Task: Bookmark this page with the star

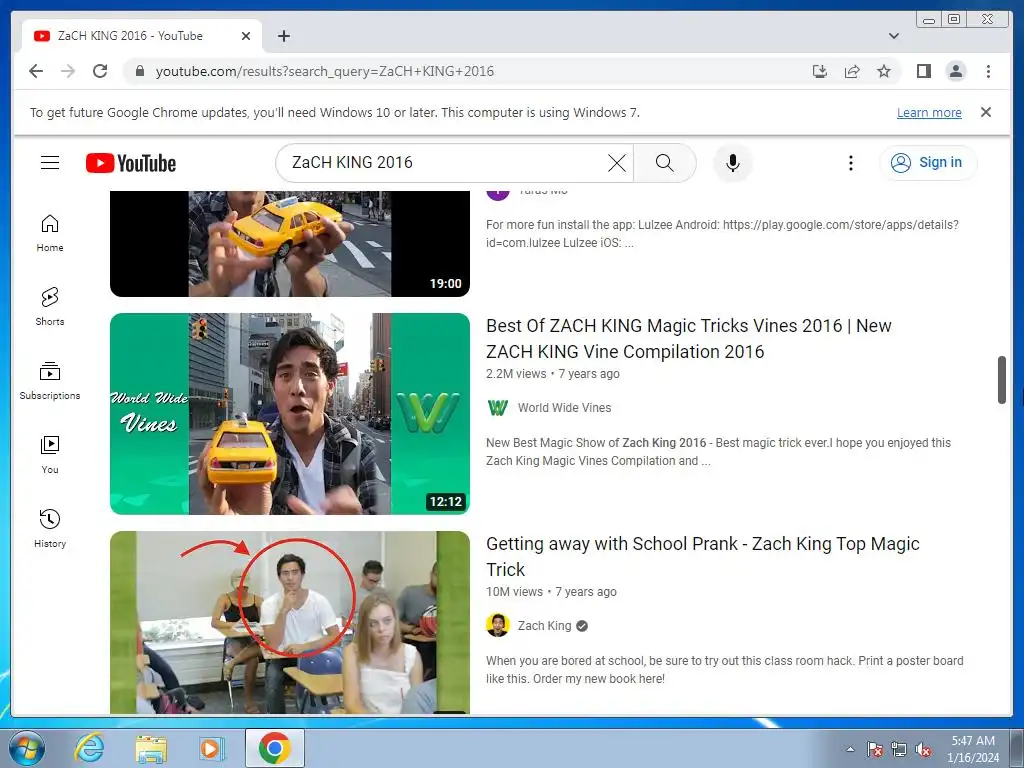Action: (884, 71)
